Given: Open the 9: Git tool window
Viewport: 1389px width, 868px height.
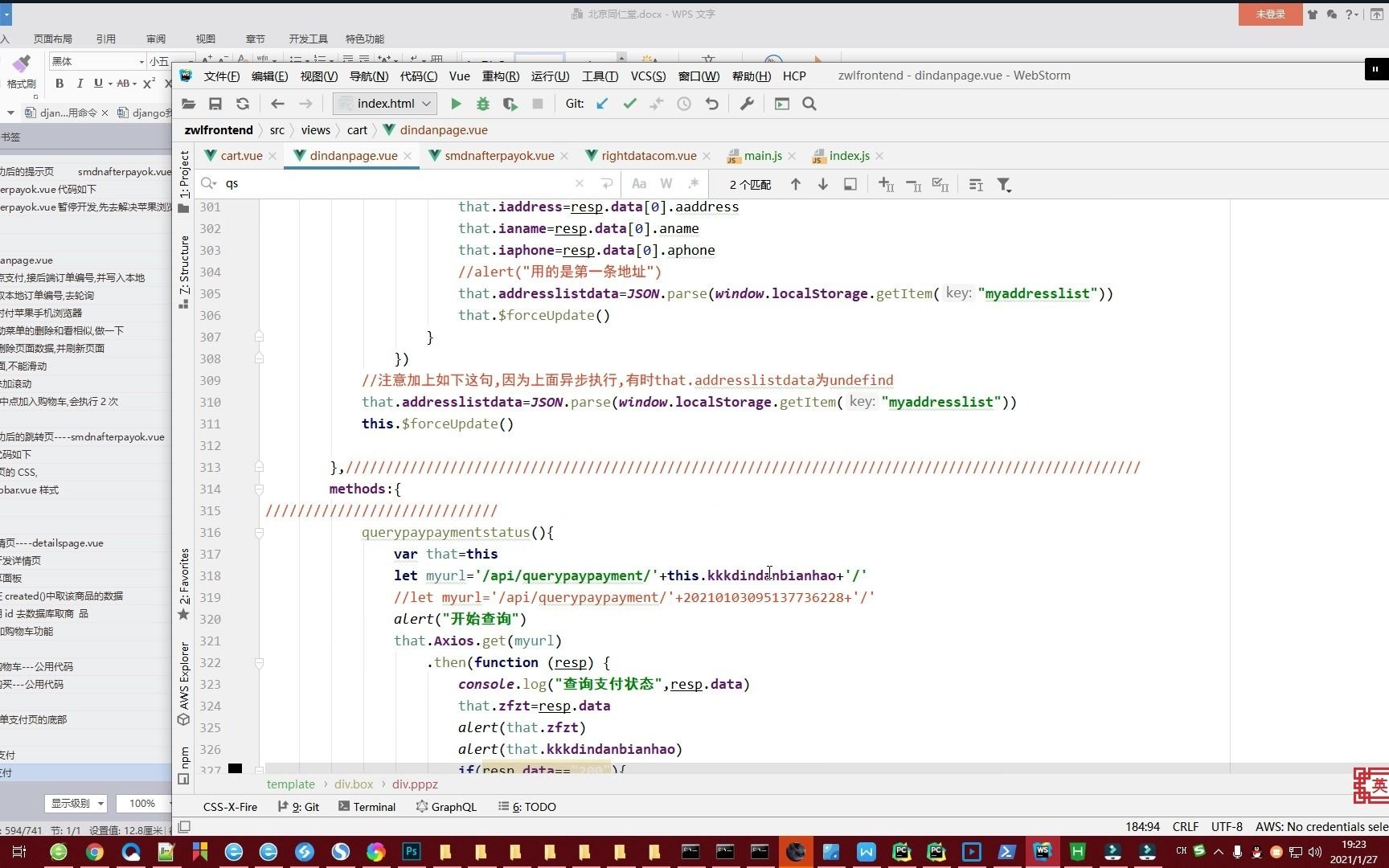Looking at the screenshot, I should [x=298, y=806].
